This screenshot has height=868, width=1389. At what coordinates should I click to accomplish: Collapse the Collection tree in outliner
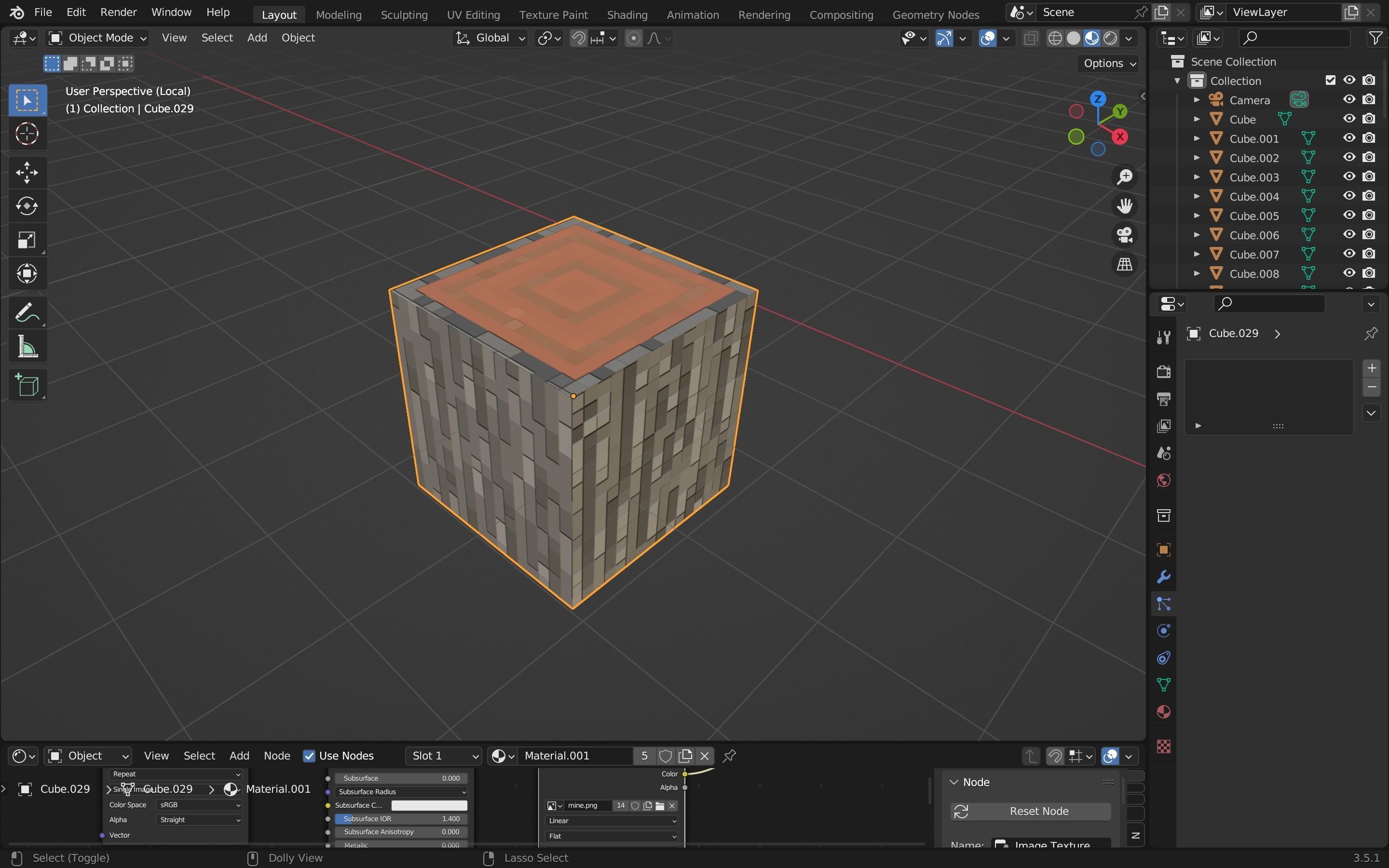1177,81
